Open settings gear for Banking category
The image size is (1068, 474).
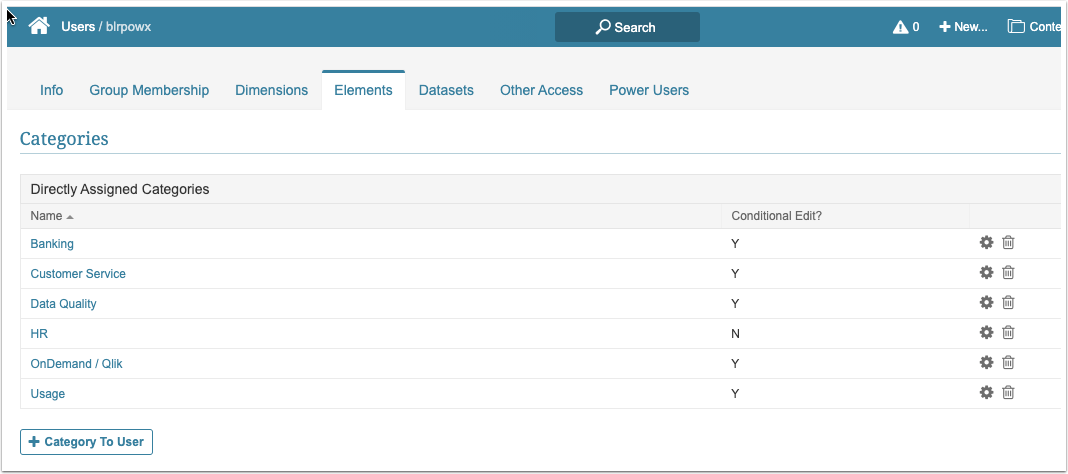coord(986,243)
